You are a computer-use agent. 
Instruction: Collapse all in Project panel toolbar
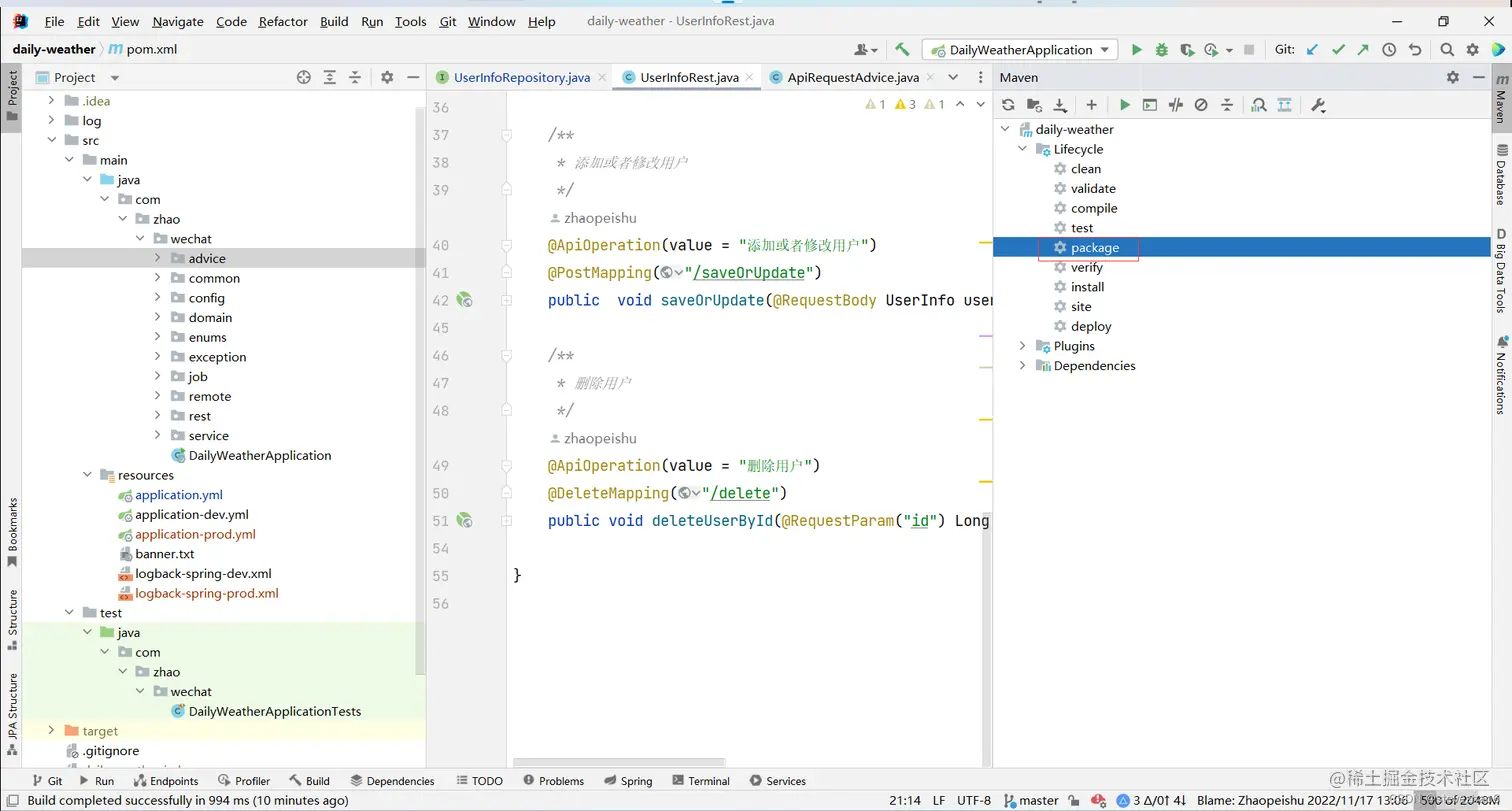[355, 77]
